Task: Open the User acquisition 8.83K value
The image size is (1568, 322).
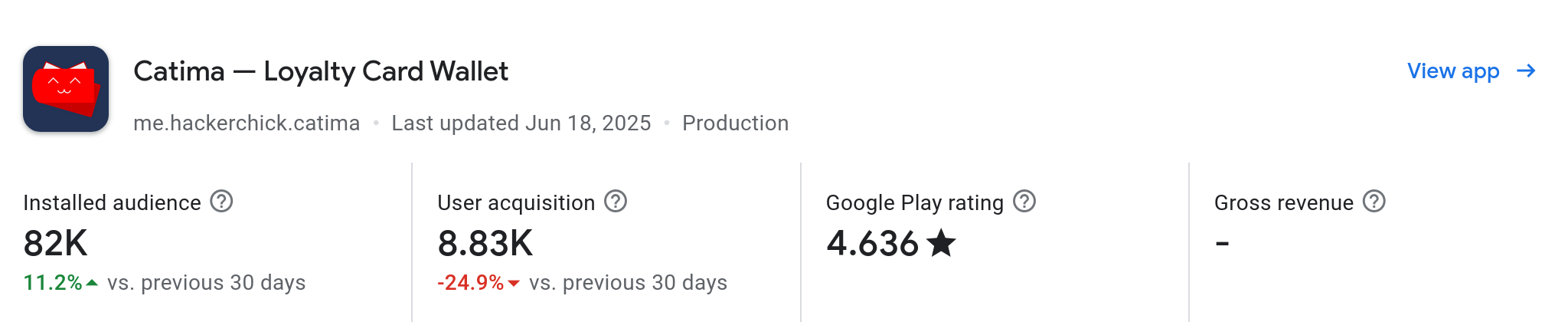Action: point(485,244)
